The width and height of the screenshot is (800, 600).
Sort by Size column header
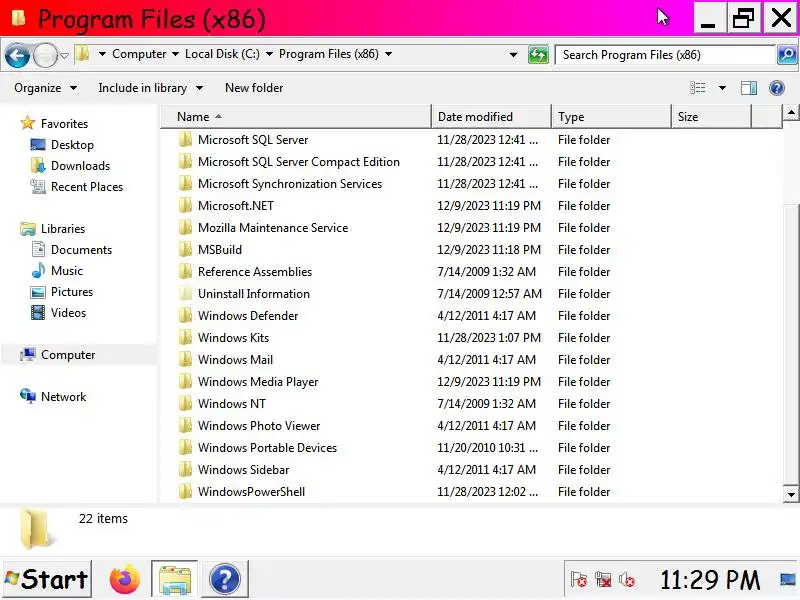[x=711, y=117]
